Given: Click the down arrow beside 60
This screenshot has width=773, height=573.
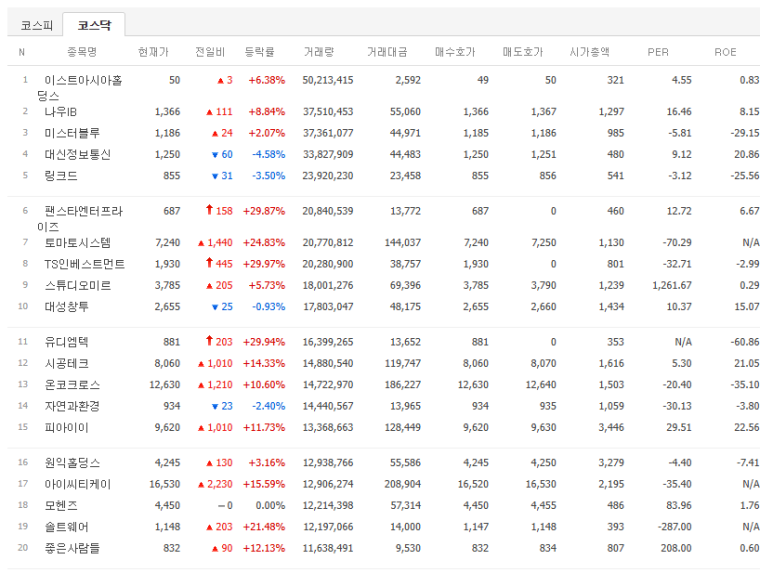Looking at the screenshot, I should pos(215,155).
